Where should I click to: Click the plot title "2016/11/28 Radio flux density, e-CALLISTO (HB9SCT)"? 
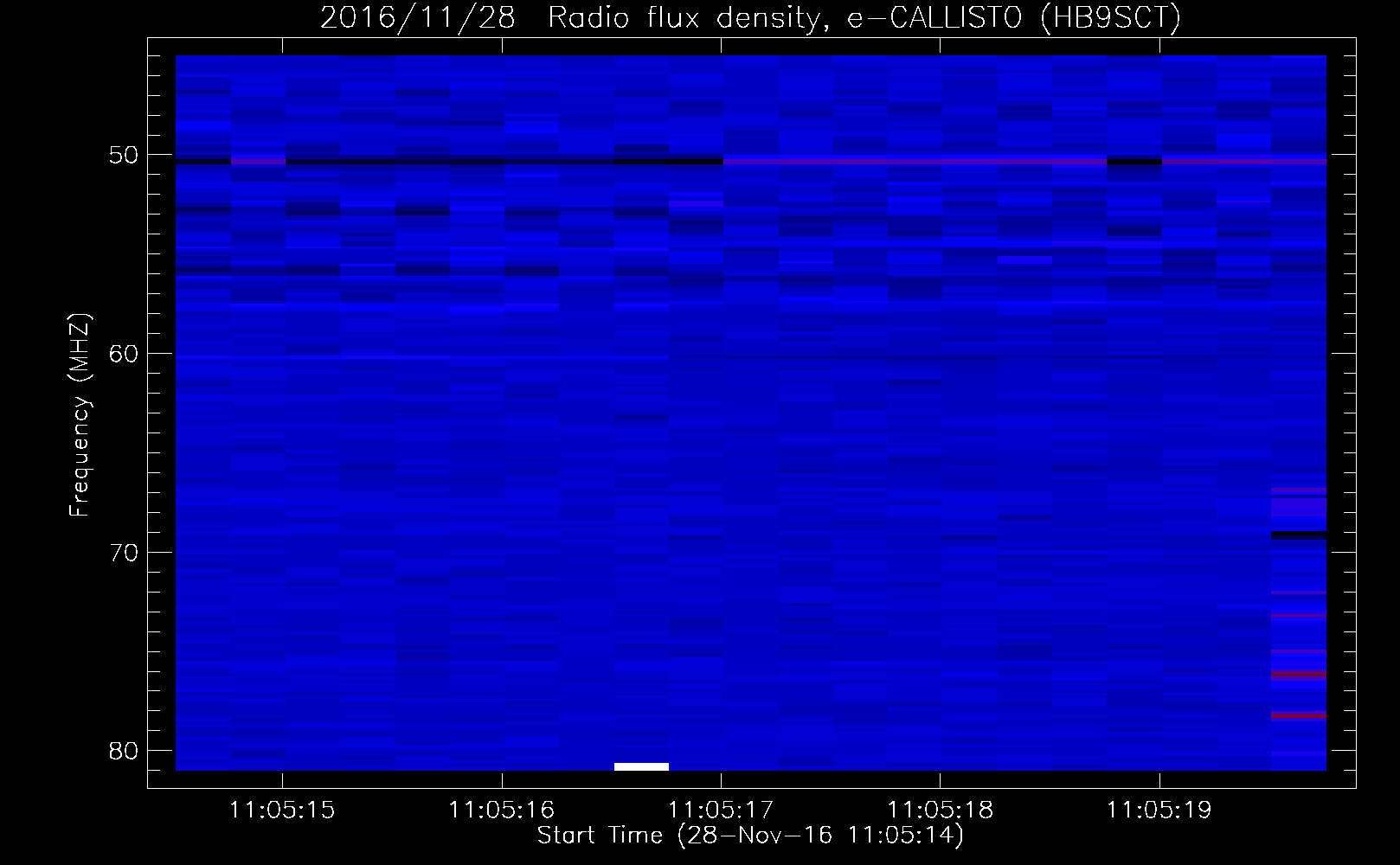pyautogui.click(x=750, y=17)
